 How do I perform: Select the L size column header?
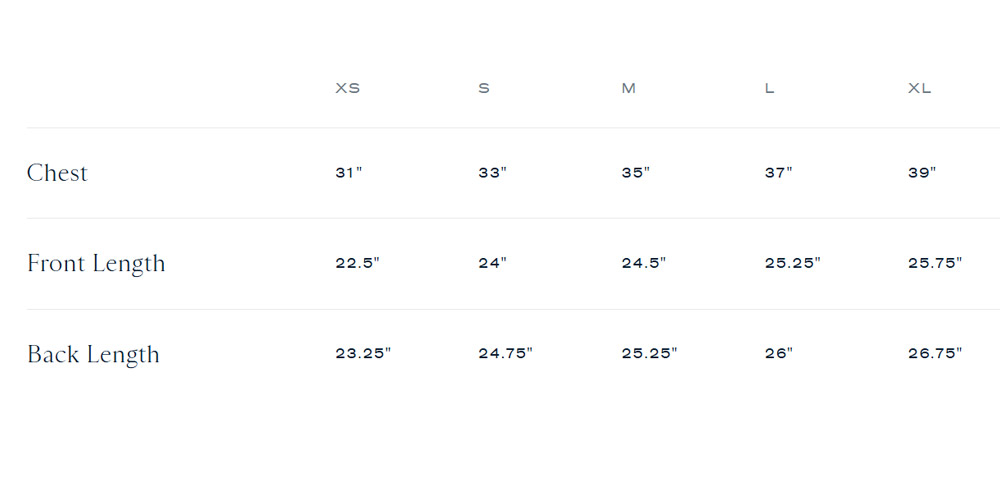tap(769, 88)
